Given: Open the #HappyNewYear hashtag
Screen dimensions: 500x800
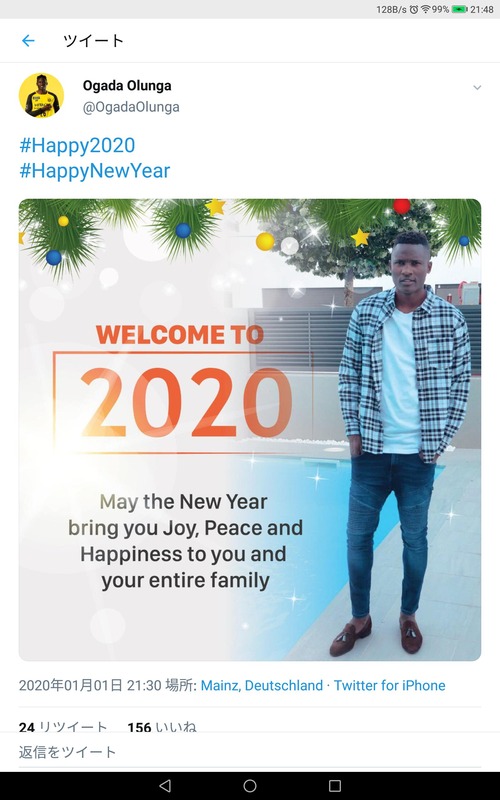Looking at the screenshot, I should [x=94, y=171].
